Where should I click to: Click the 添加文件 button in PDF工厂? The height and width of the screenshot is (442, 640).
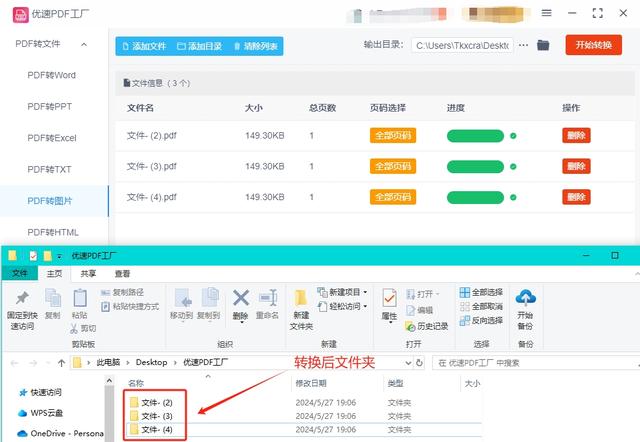[x=144, y=46]
